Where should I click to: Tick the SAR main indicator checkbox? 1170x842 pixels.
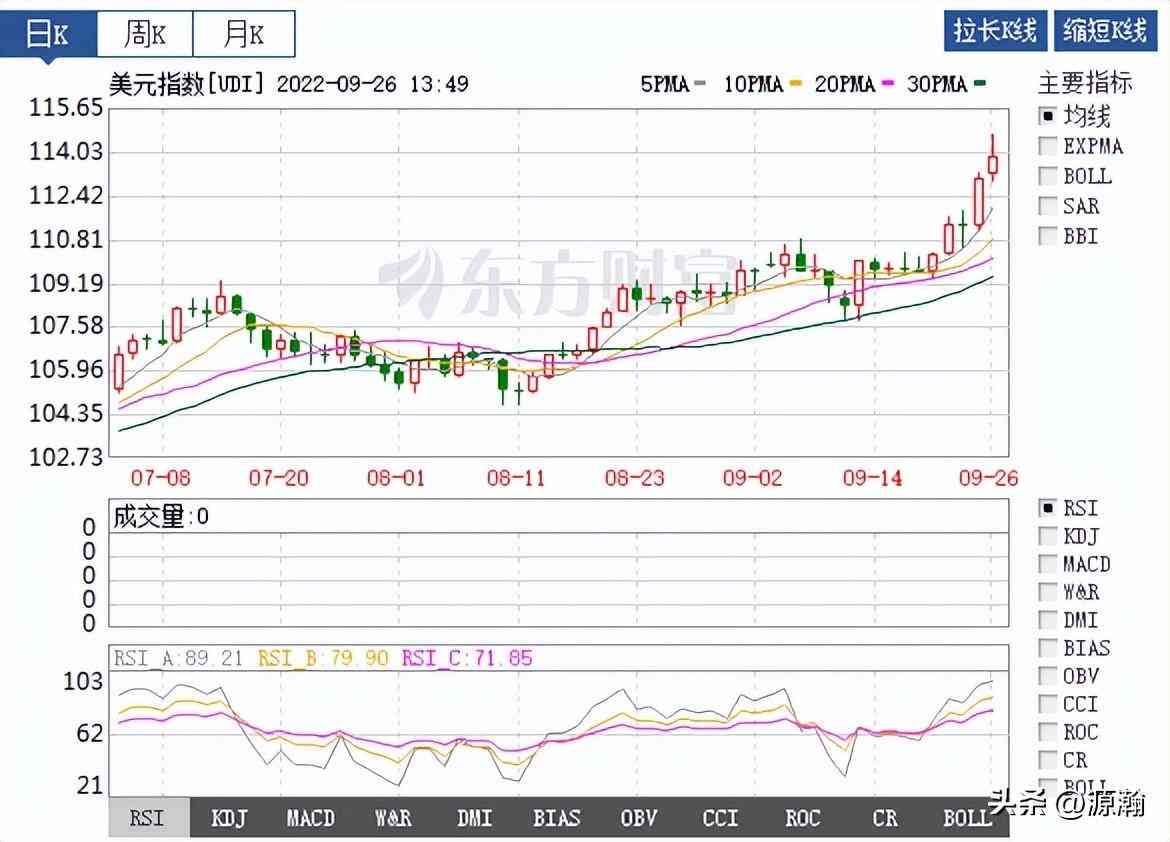(x=1048, y=206)
